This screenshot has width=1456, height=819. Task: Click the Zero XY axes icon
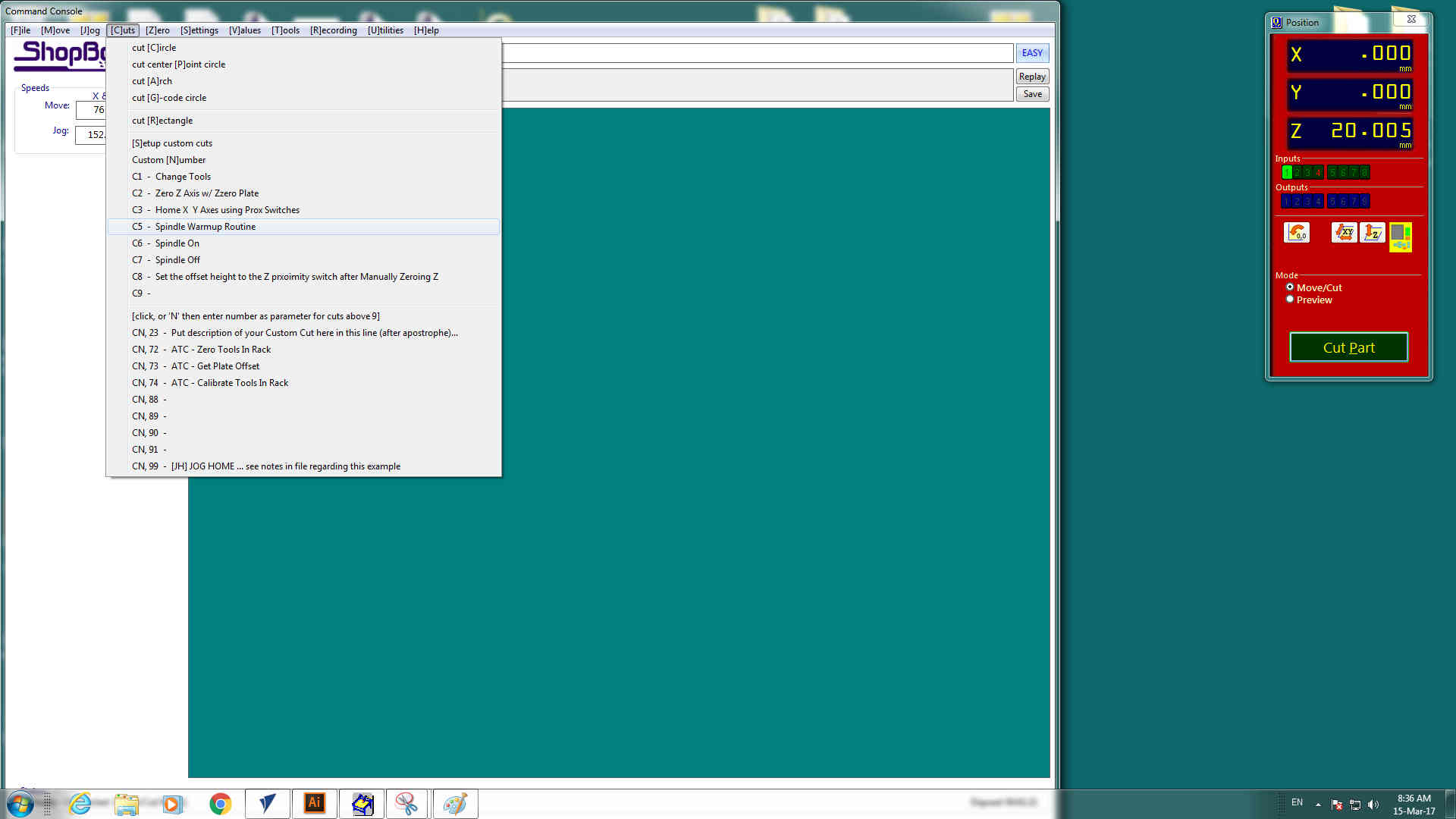[x=1344, y=232]
